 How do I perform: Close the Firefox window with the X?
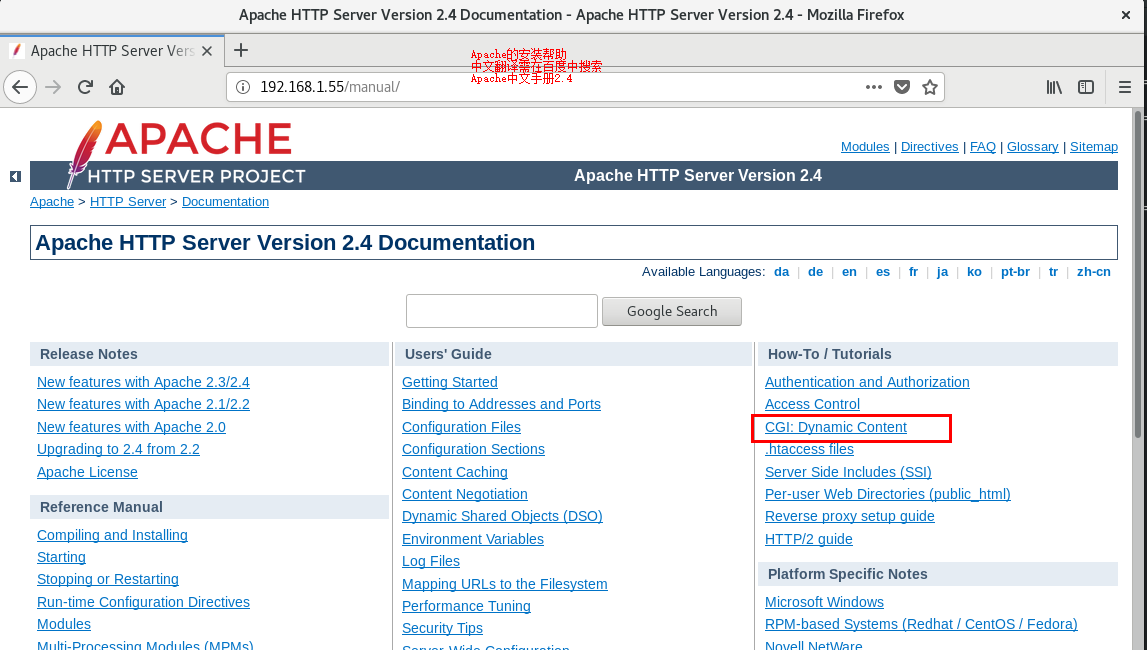(x=1126, y=15)
